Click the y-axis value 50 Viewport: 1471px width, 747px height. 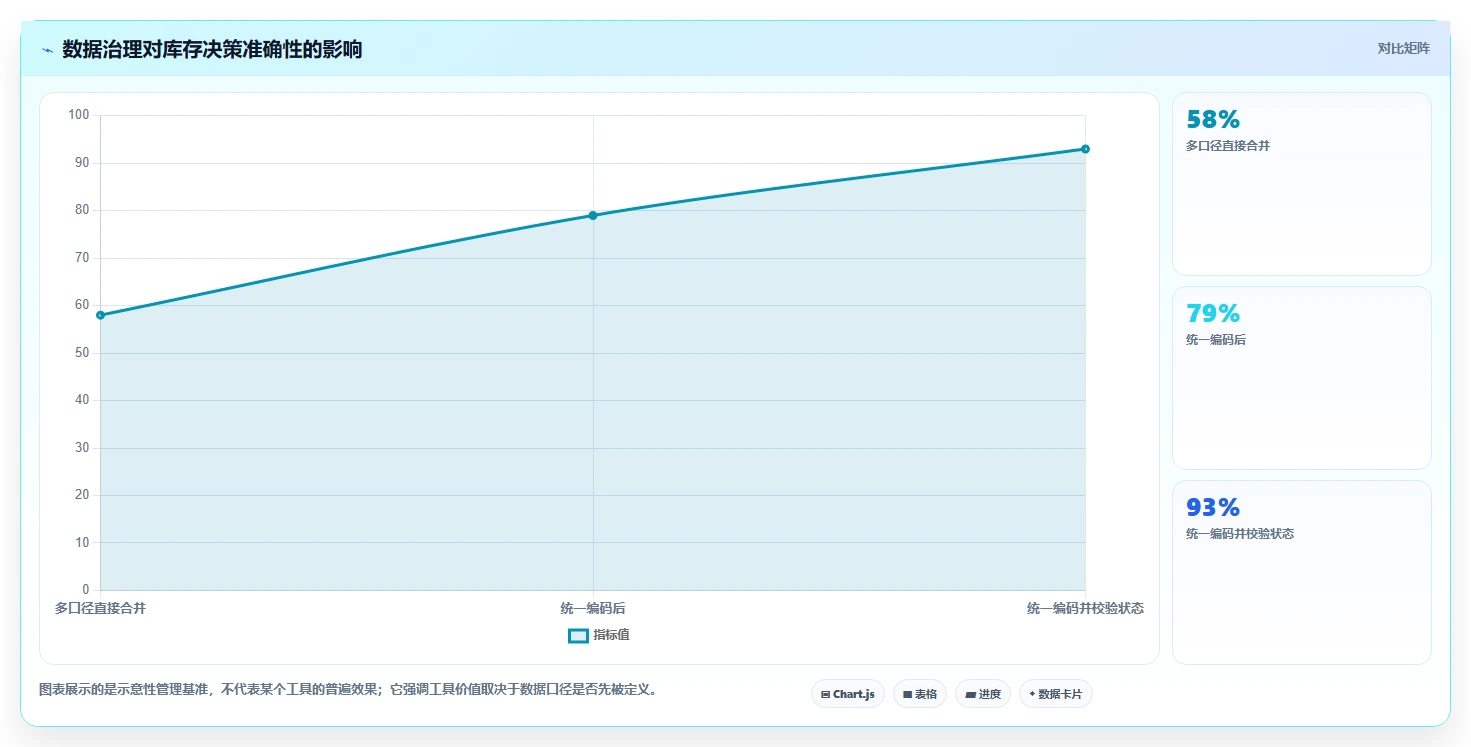tap(82, 353)
